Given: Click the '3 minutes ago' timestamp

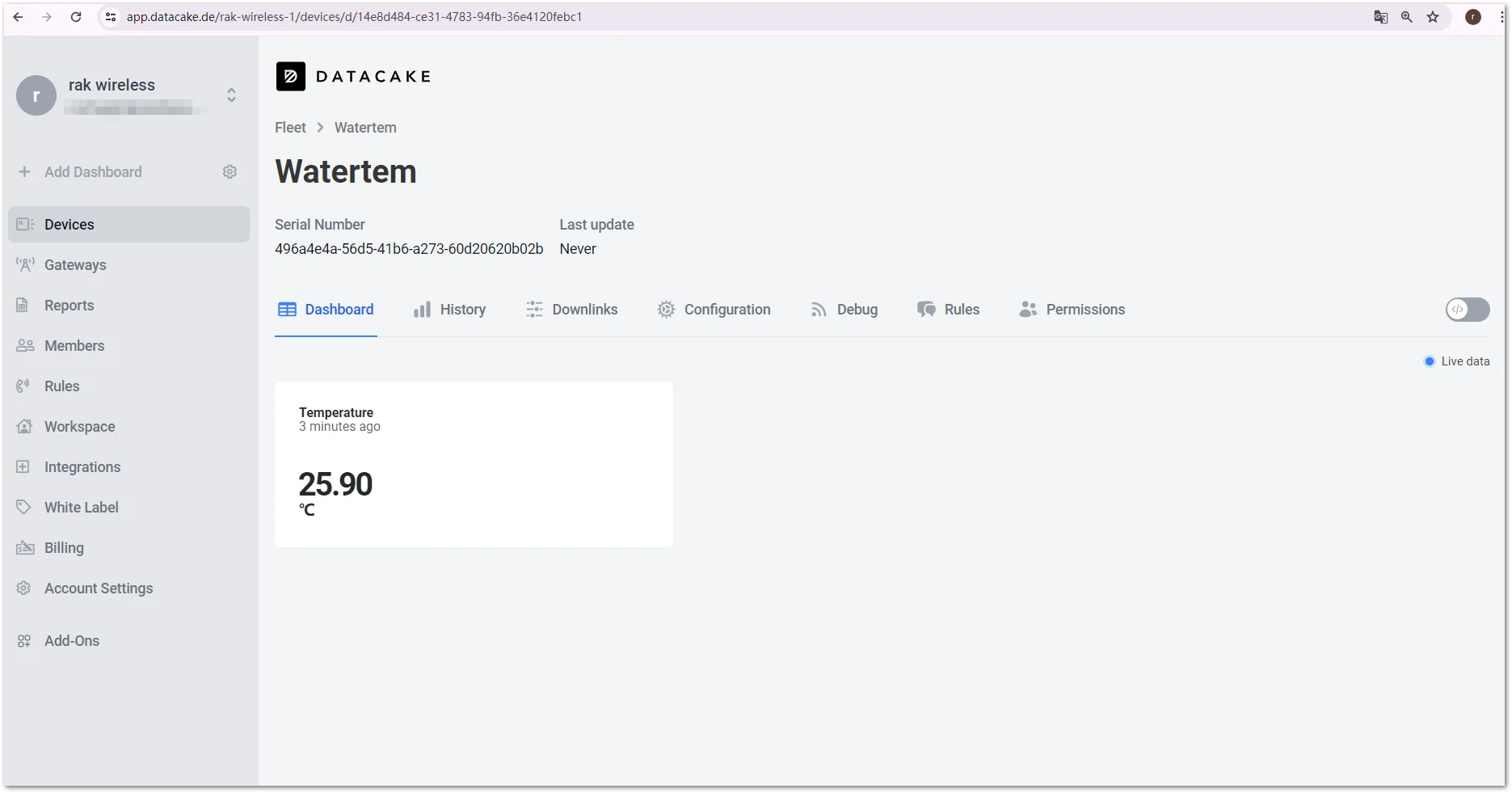Looking at the screenshot, I should pos(339,427).
